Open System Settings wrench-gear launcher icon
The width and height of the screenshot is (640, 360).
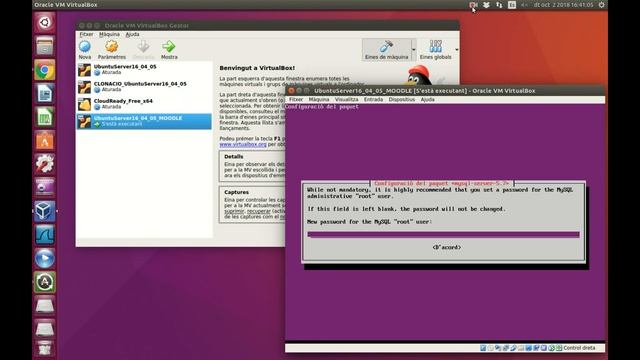point(44,164)
